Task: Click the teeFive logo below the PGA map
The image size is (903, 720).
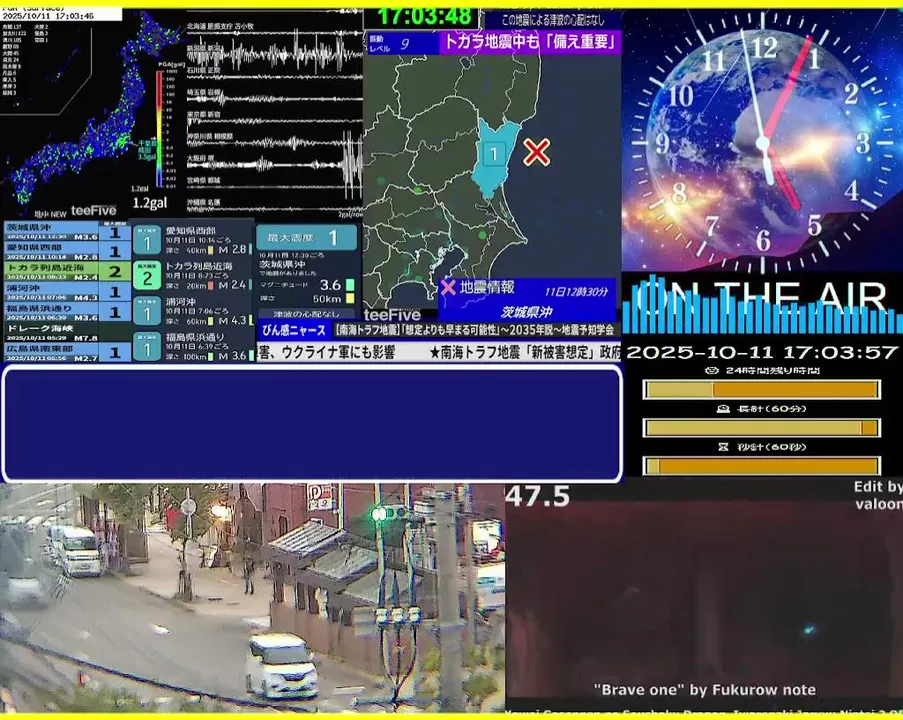Action: (93, 210)
